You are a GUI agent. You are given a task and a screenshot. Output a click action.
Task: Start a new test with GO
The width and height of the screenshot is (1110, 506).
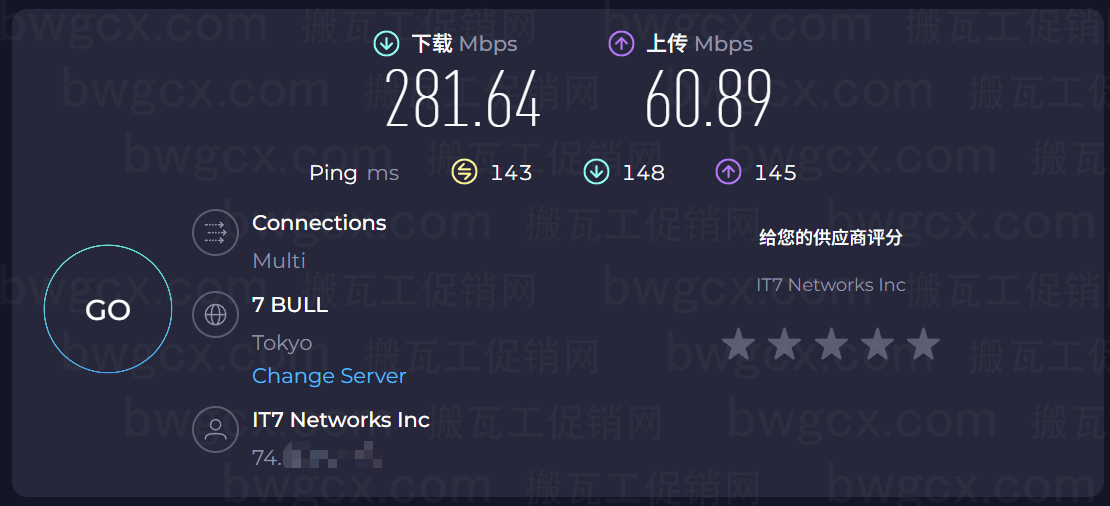click(108, 309)
